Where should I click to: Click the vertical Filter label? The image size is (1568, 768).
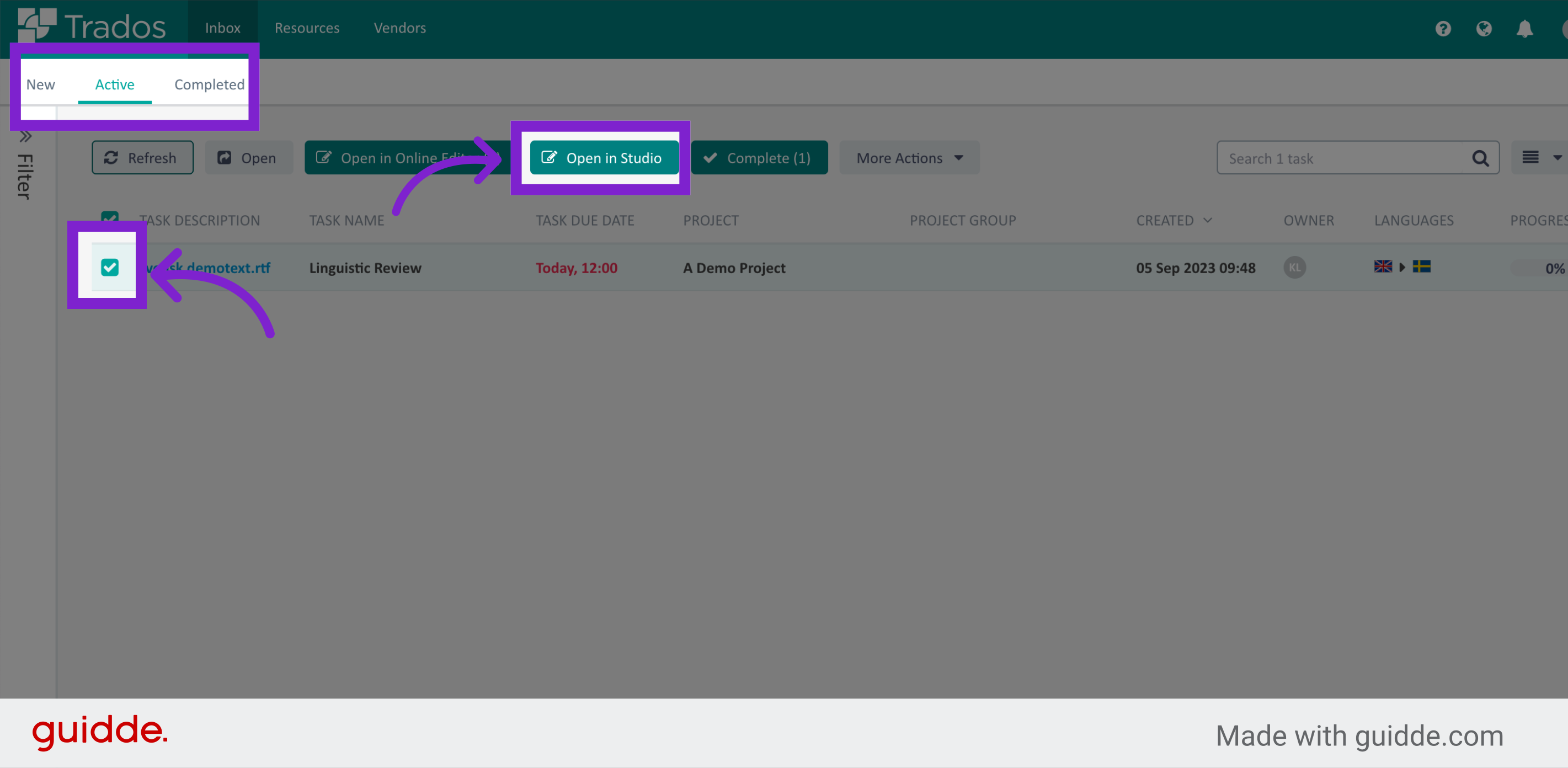tap(25, 177)
